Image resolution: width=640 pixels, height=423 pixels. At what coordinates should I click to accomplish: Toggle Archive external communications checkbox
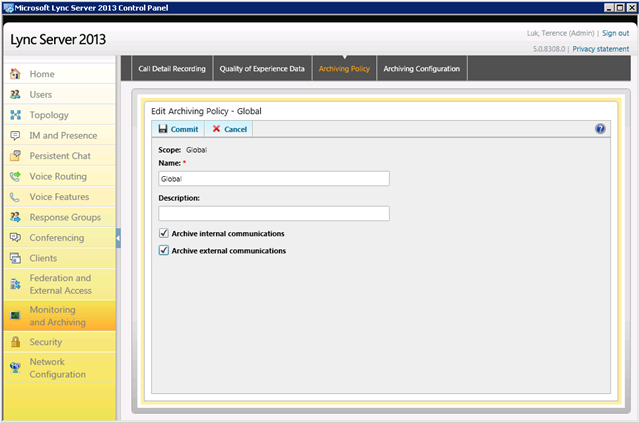click(164, 250)
